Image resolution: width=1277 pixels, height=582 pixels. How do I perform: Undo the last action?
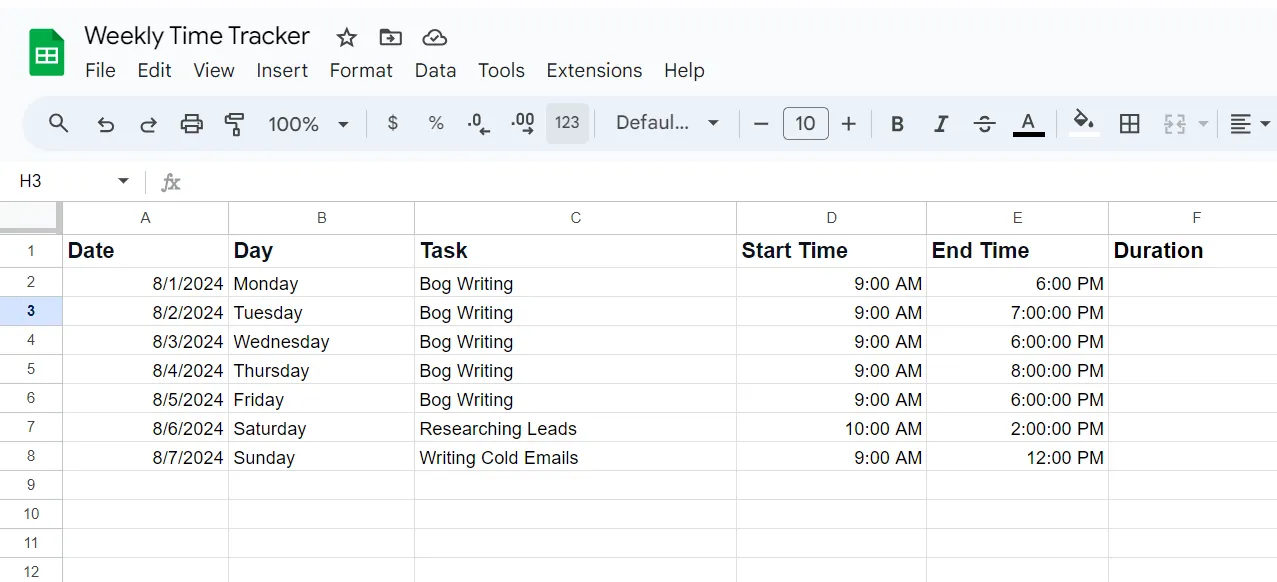105,124
